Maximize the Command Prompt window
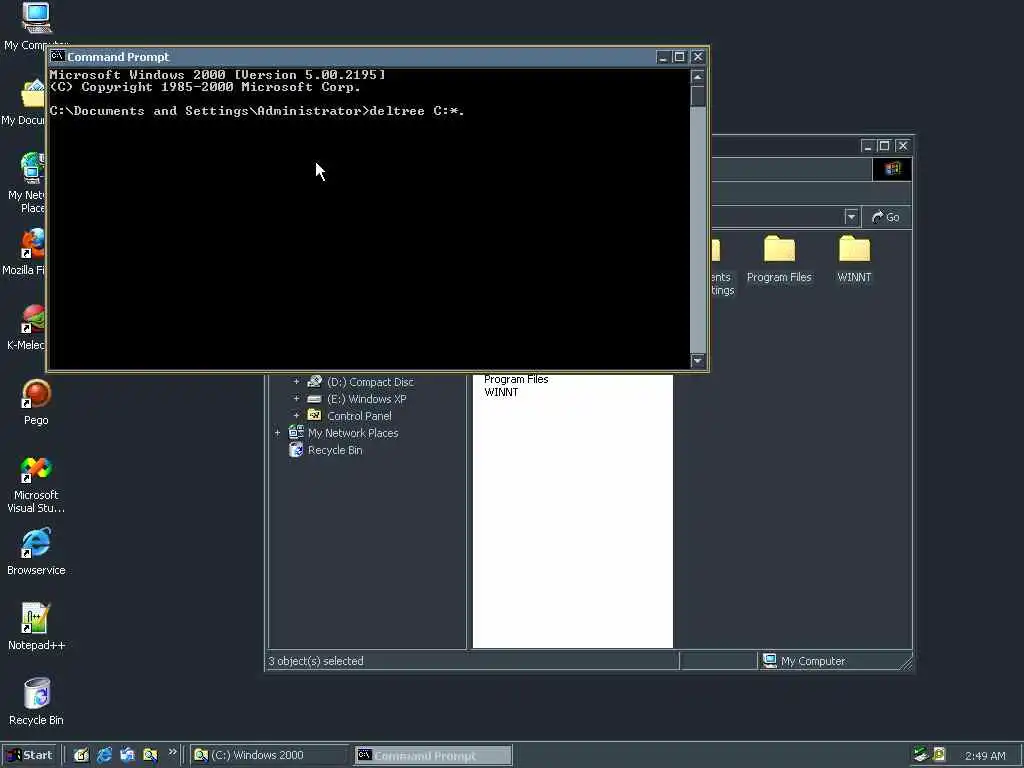Screen dimensions: 1024x768 [679, 57]
